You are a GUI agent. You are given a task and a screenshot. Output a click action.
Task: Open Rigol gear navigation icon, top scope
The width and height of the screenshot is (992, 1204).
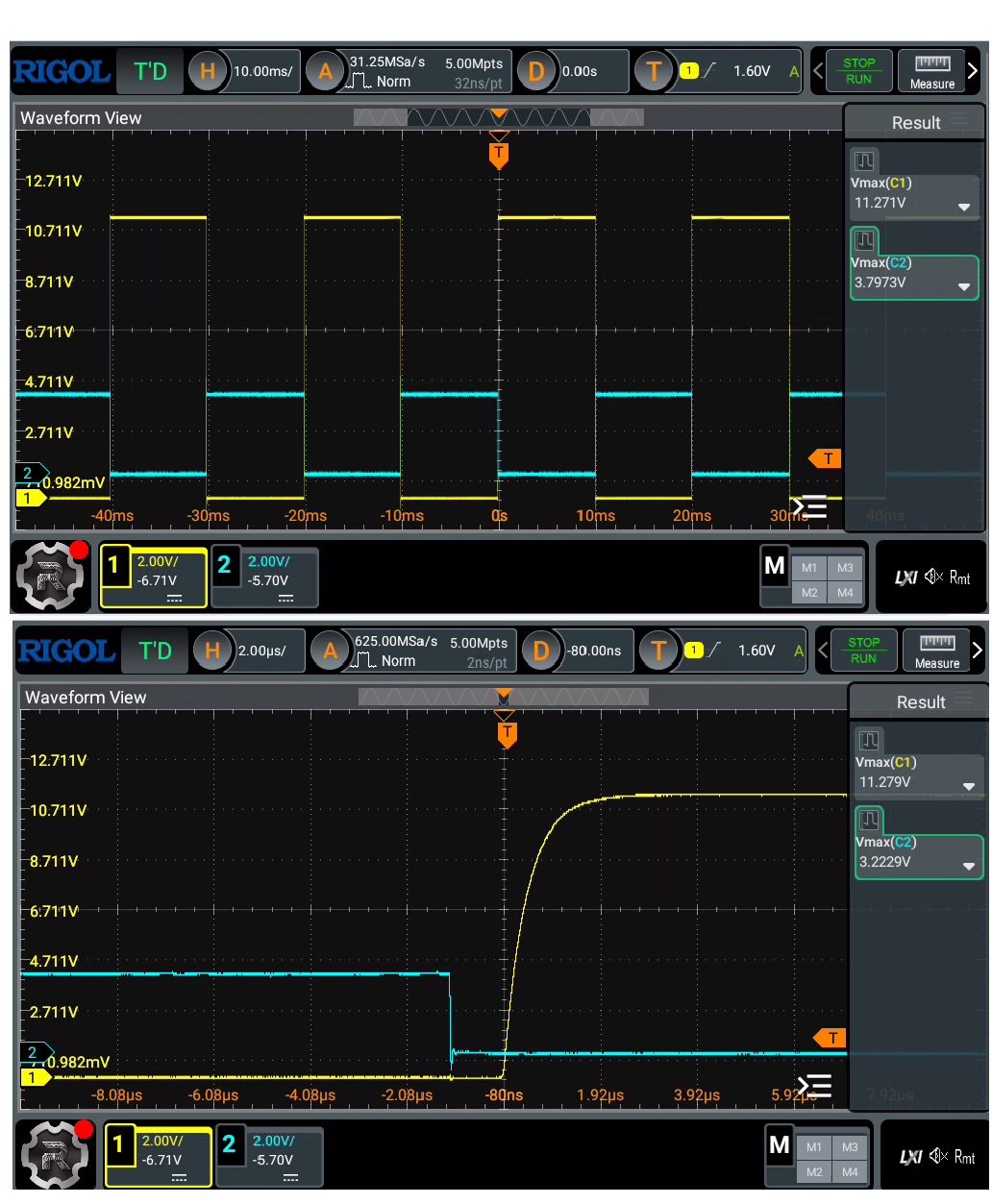[51, 576]
